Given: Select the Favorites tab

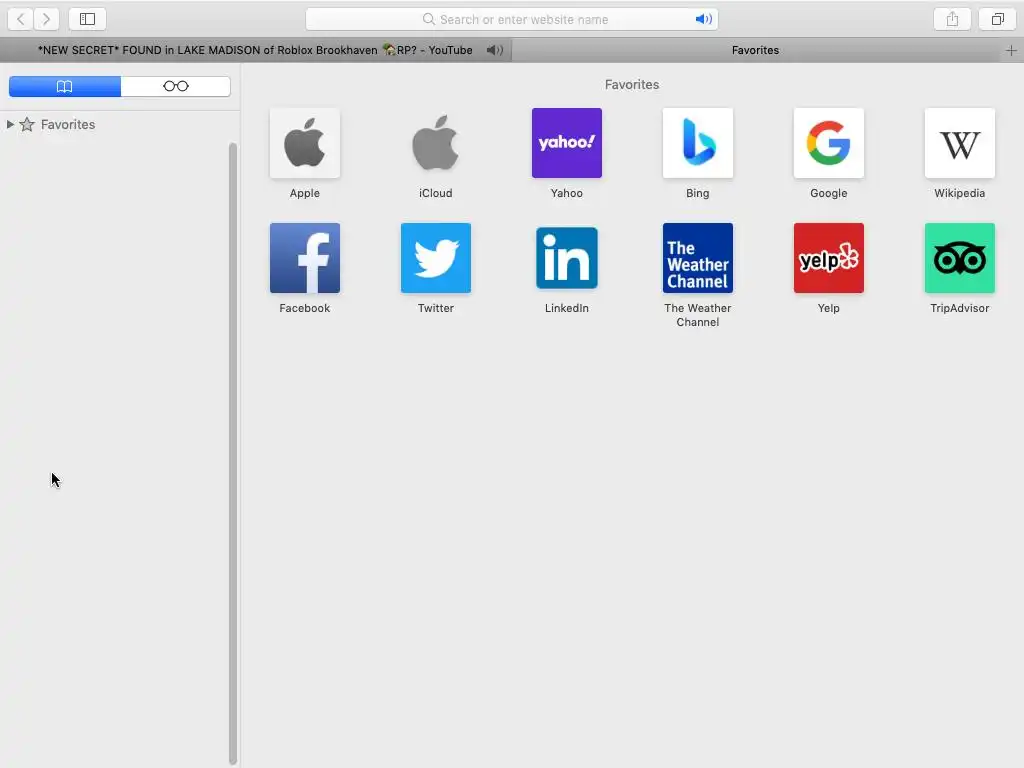Looking at the screenshot, I should [x=756, y=50].
